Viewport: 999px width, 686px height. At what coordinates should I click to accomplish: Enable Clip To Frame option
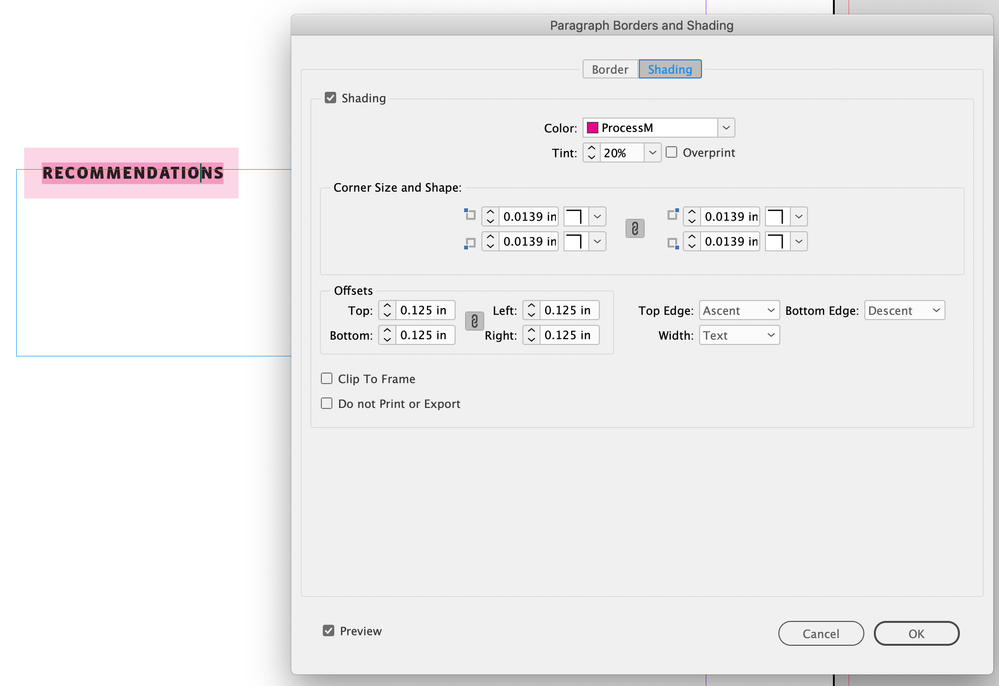[x=327, y=379]
